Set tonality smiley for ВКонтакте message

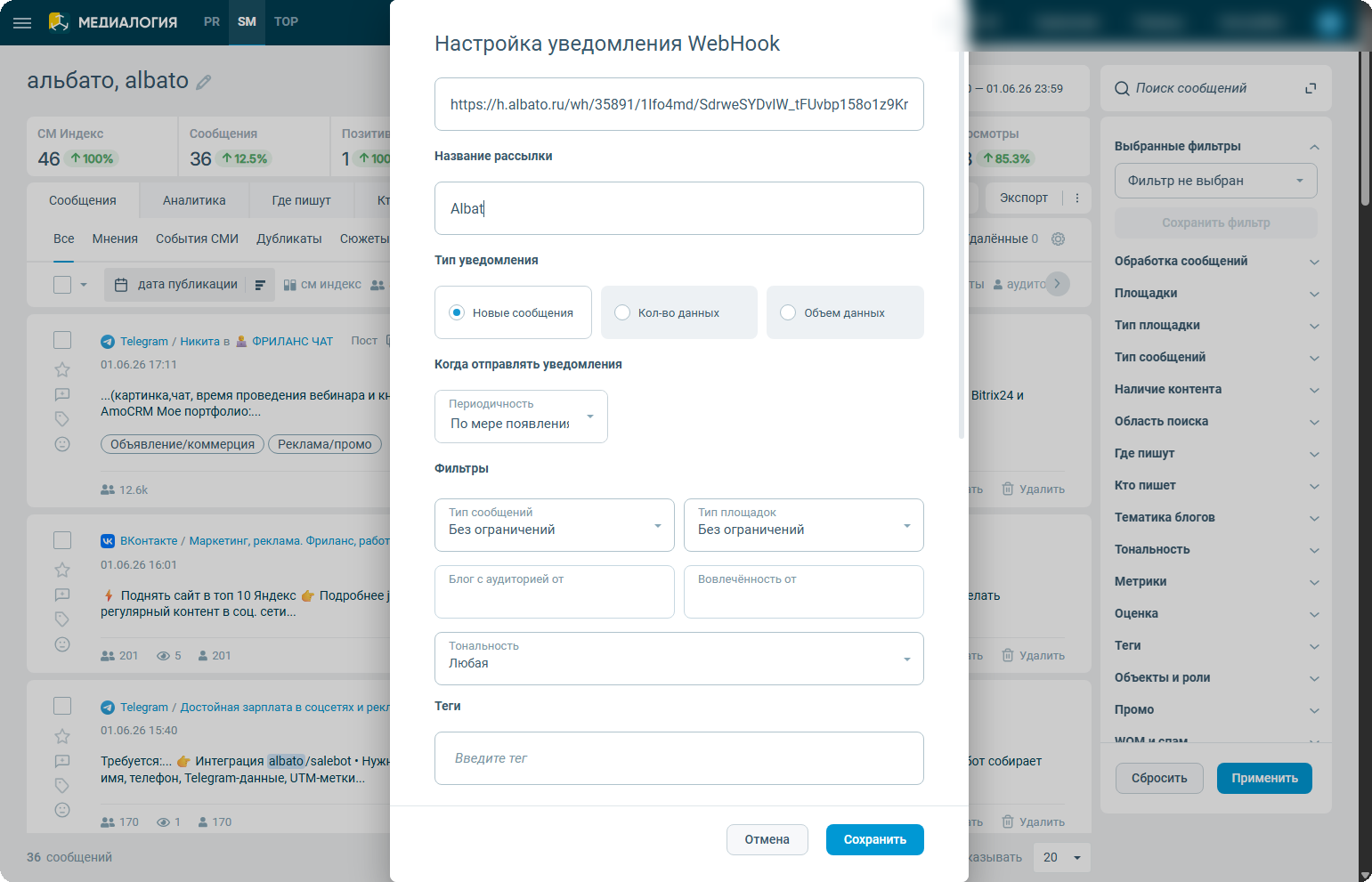pos(62,643)
